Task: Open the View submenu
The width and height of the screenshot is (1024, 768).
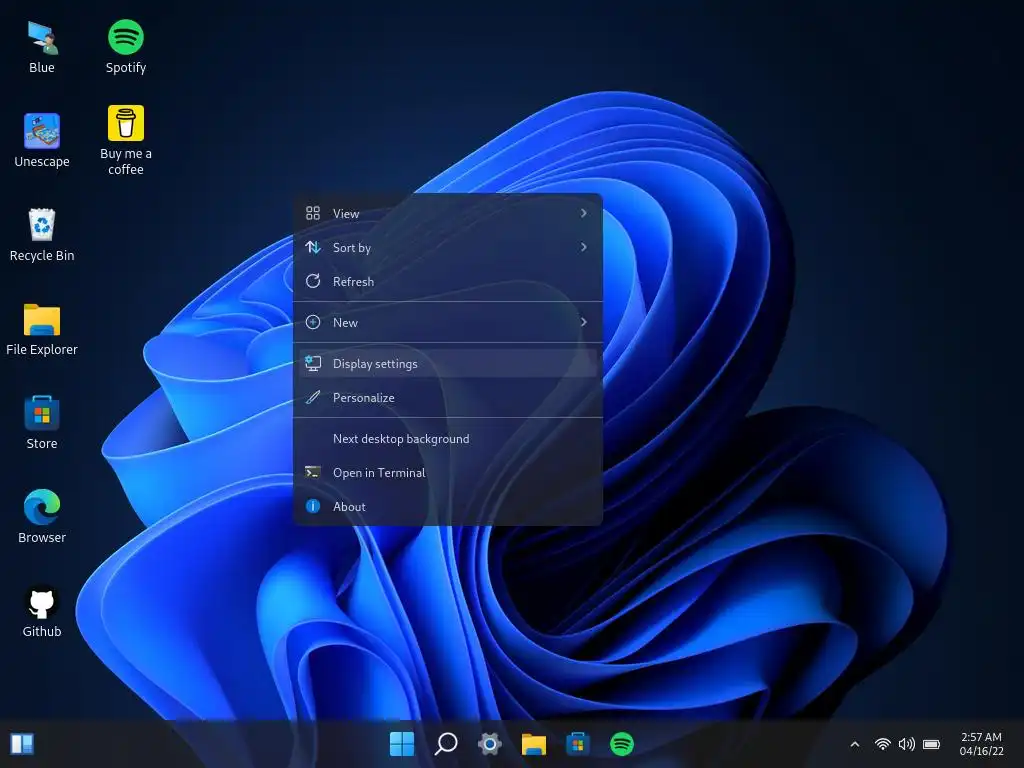Action: tap(447, 214)
